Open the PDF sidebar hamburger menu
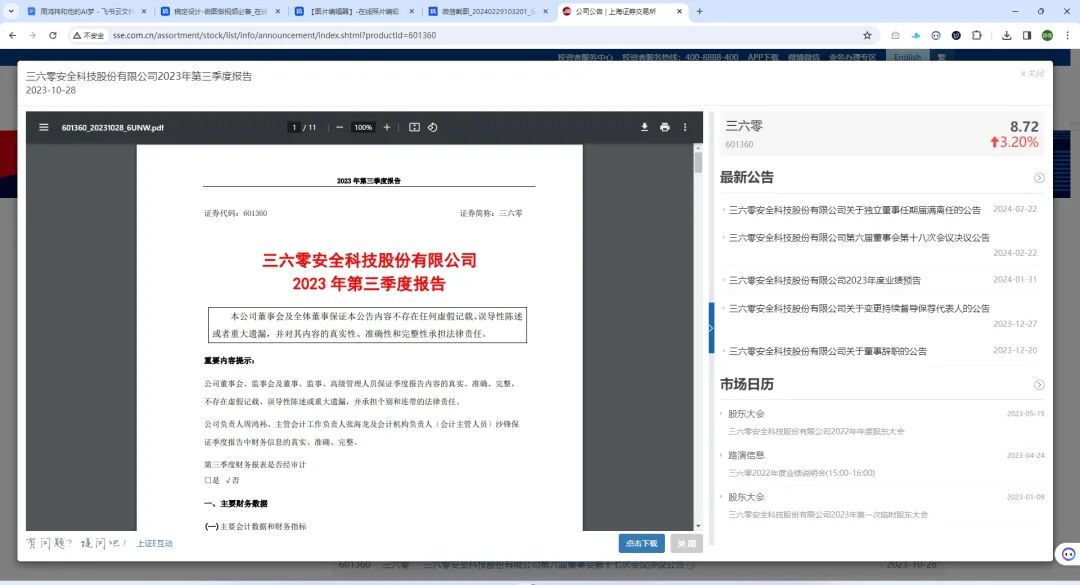The image size is (1080, 585). [43, 128]
